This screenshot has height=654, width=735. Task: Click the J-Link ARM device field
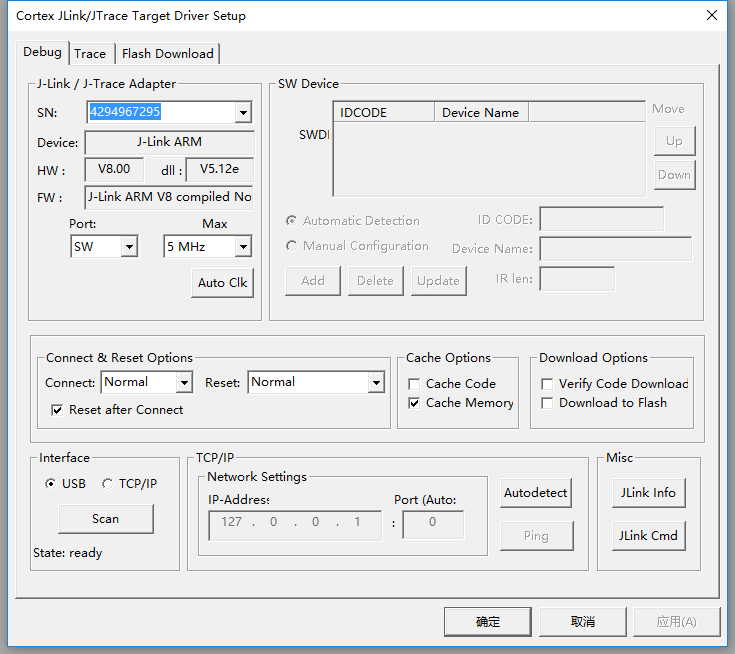point(169,143)
